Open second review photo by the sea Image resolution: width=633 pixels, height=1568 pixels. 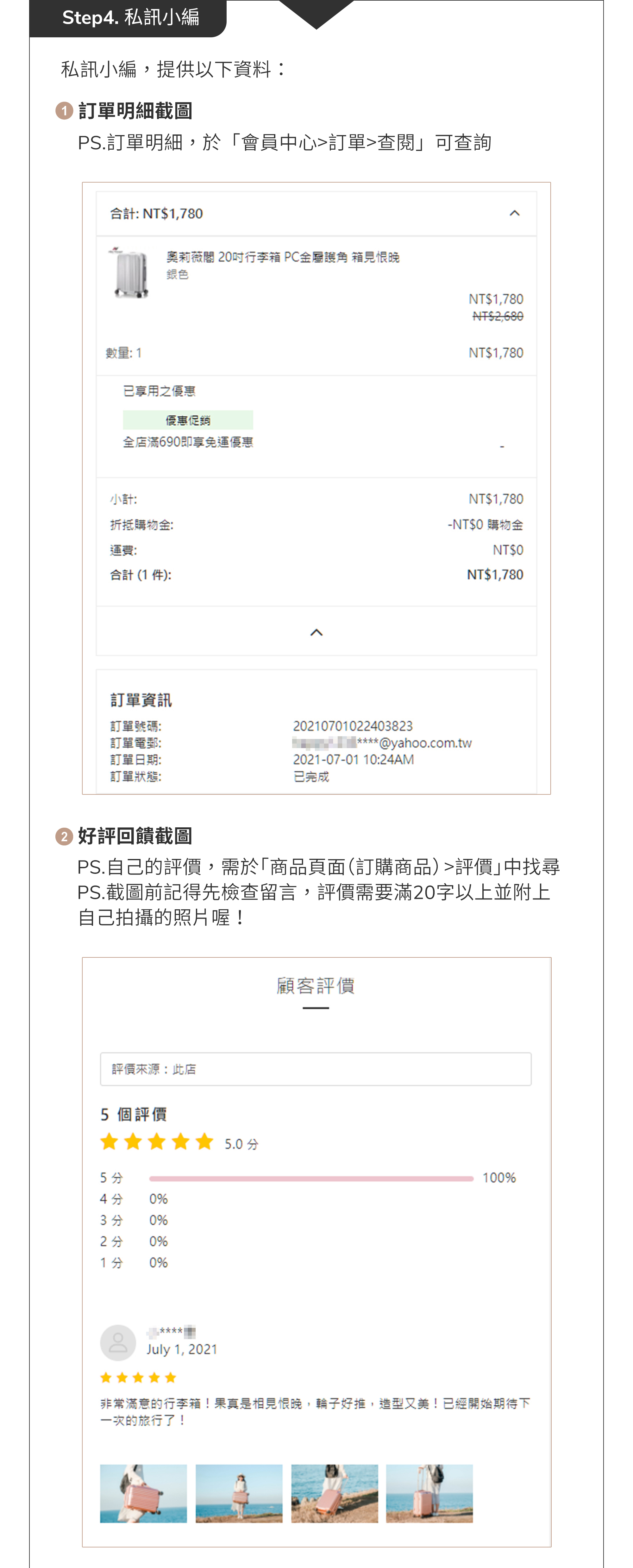coord(239,1493)
